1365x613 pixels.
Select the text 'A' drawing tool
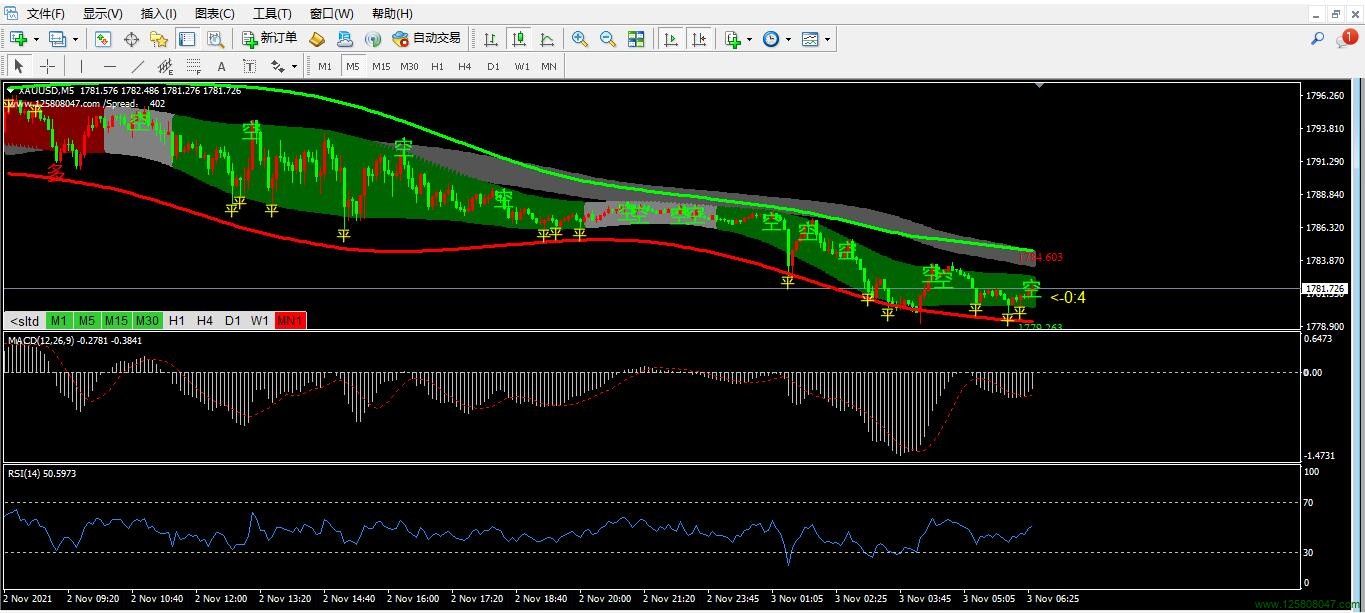(x=222, y=66)
